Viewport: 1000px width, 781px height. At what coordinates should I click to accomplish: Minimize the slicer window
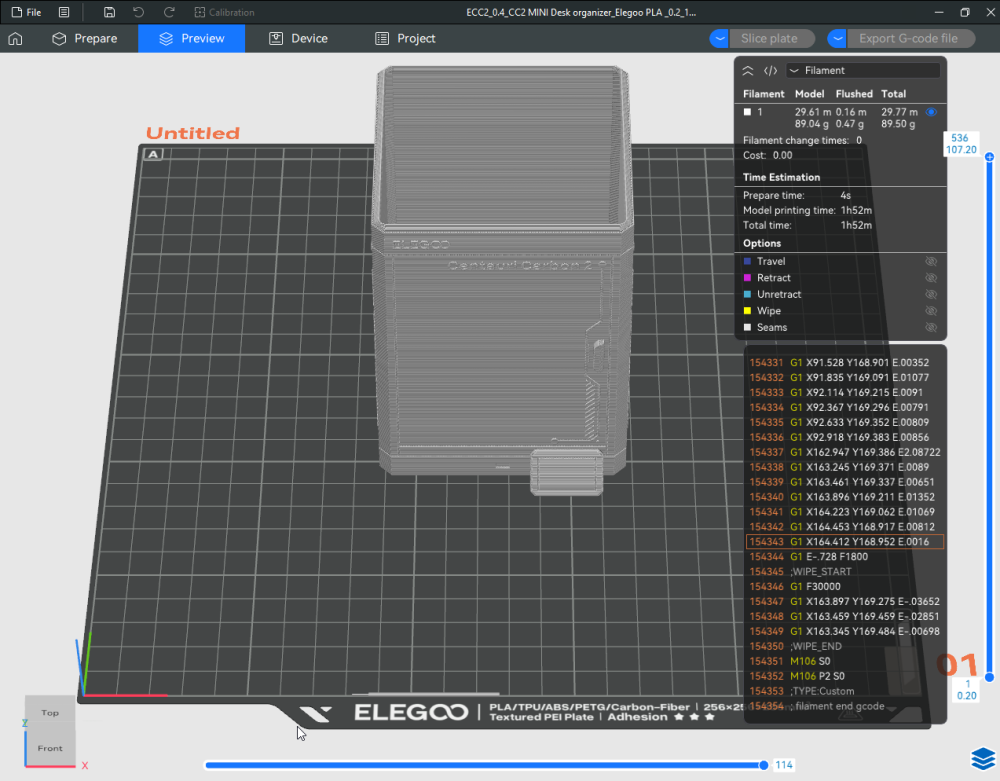pos(939,12)
